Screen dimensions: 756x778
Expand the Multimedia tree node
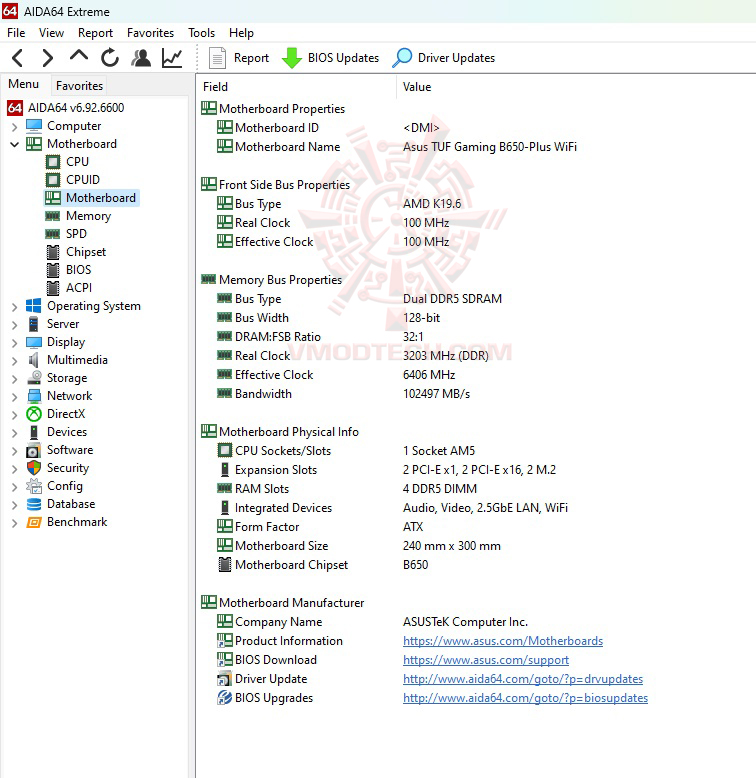pos(14,361)
